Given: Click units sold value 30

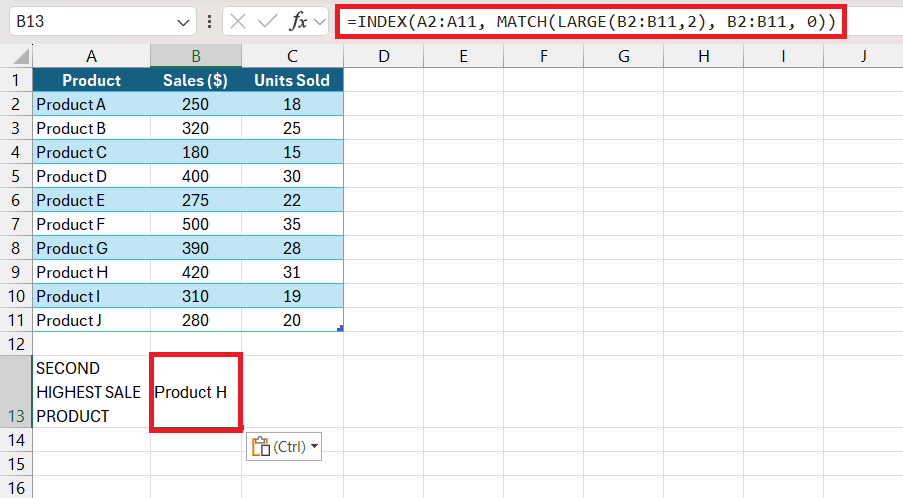Looking at the screenshot, I should [293, 176].
